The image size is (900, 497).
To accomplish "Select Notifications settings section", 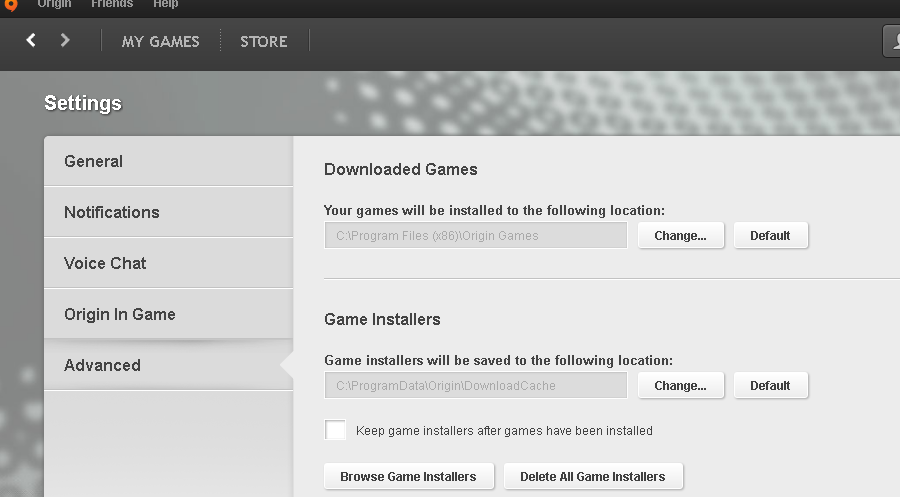I will [x=169, y=212].
